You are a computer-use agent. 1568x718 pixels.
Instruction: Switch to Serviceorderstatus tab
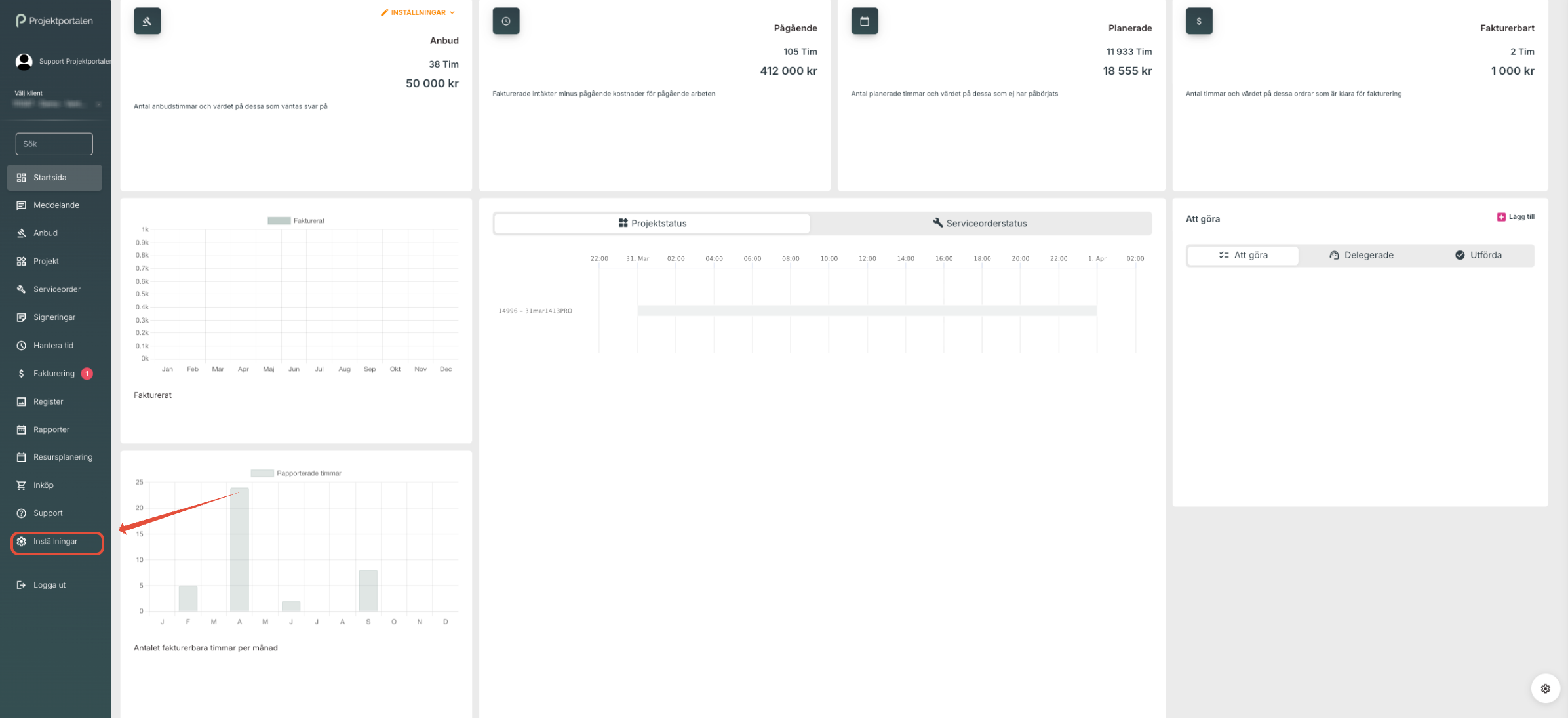coord(979,223)
